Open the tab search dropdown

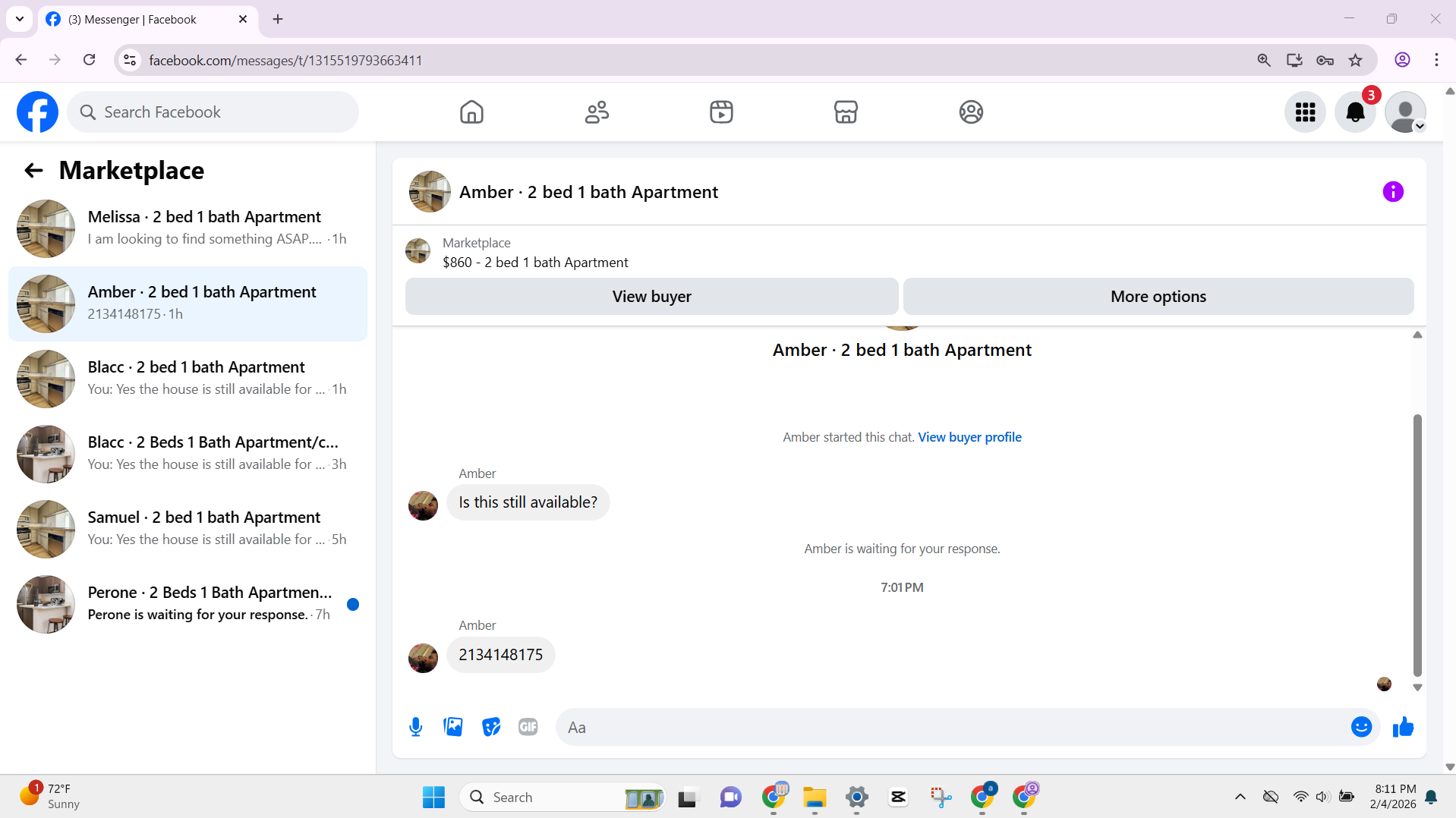tap(20, 19)
